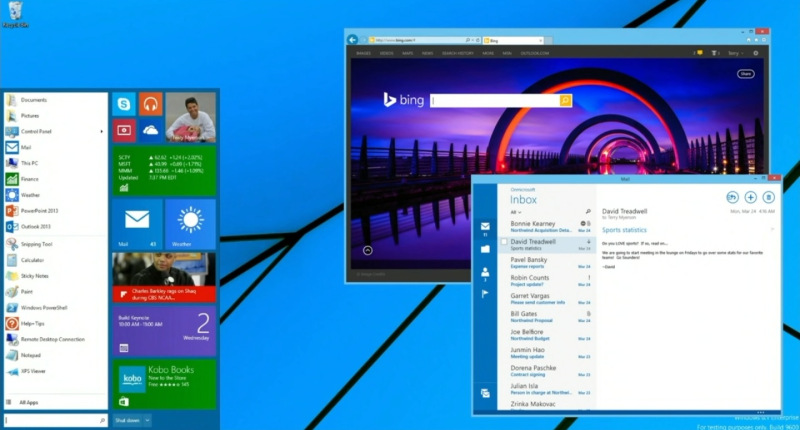Open the Kobo Books store tile
The height and width of the screenshot is (430, 800).
coord(164,384)
